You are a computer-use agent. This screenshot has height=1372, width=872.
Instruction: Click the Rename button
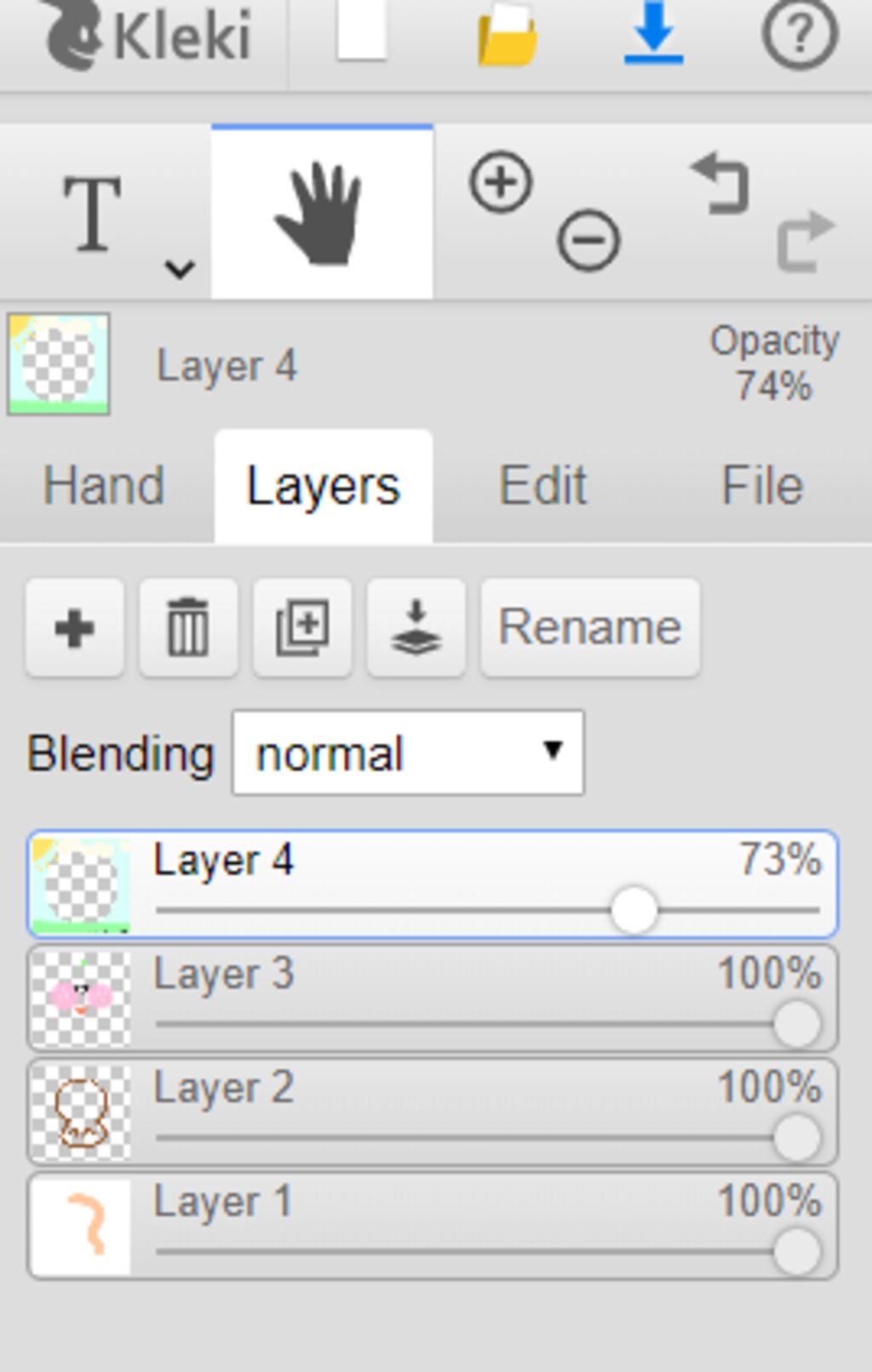(590, 628)
